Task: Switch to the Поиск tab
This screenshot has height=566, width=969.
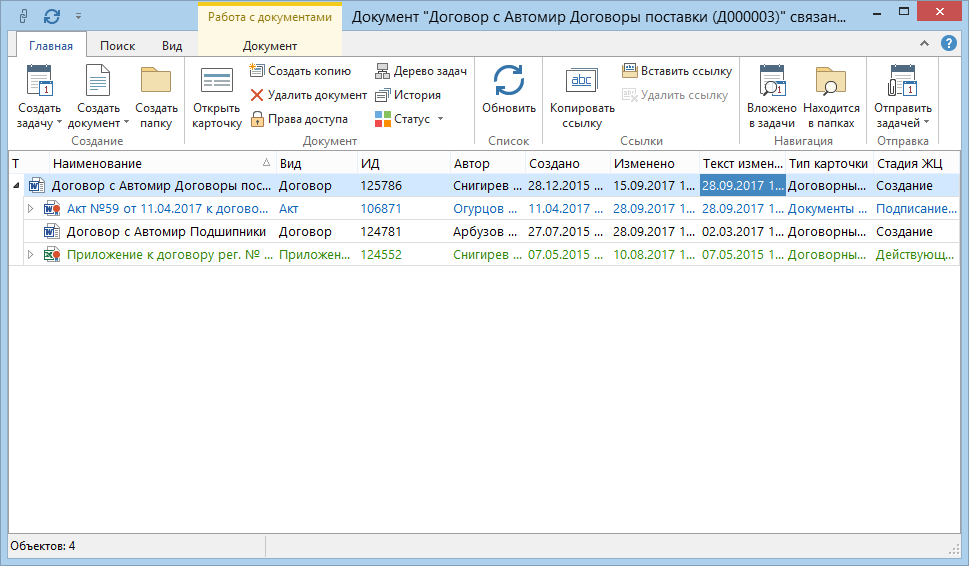Action: coord(117,46)
